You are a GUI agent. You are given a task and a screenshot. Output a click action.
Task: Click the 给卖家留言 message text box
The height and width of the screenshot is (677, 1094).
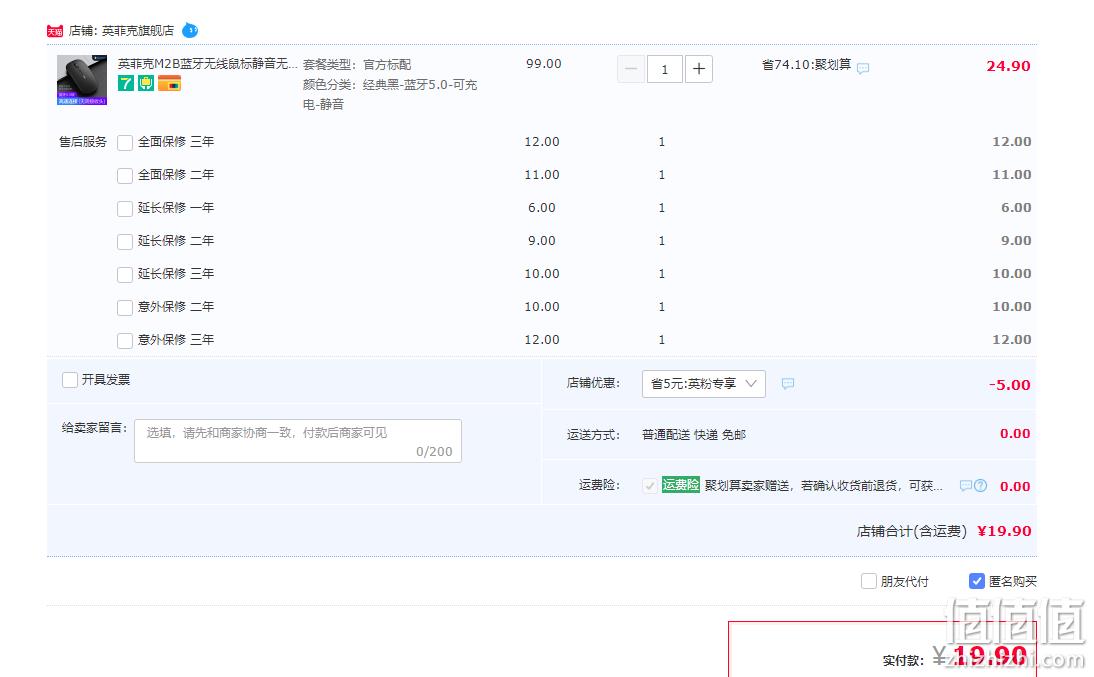tap(298, 440)
